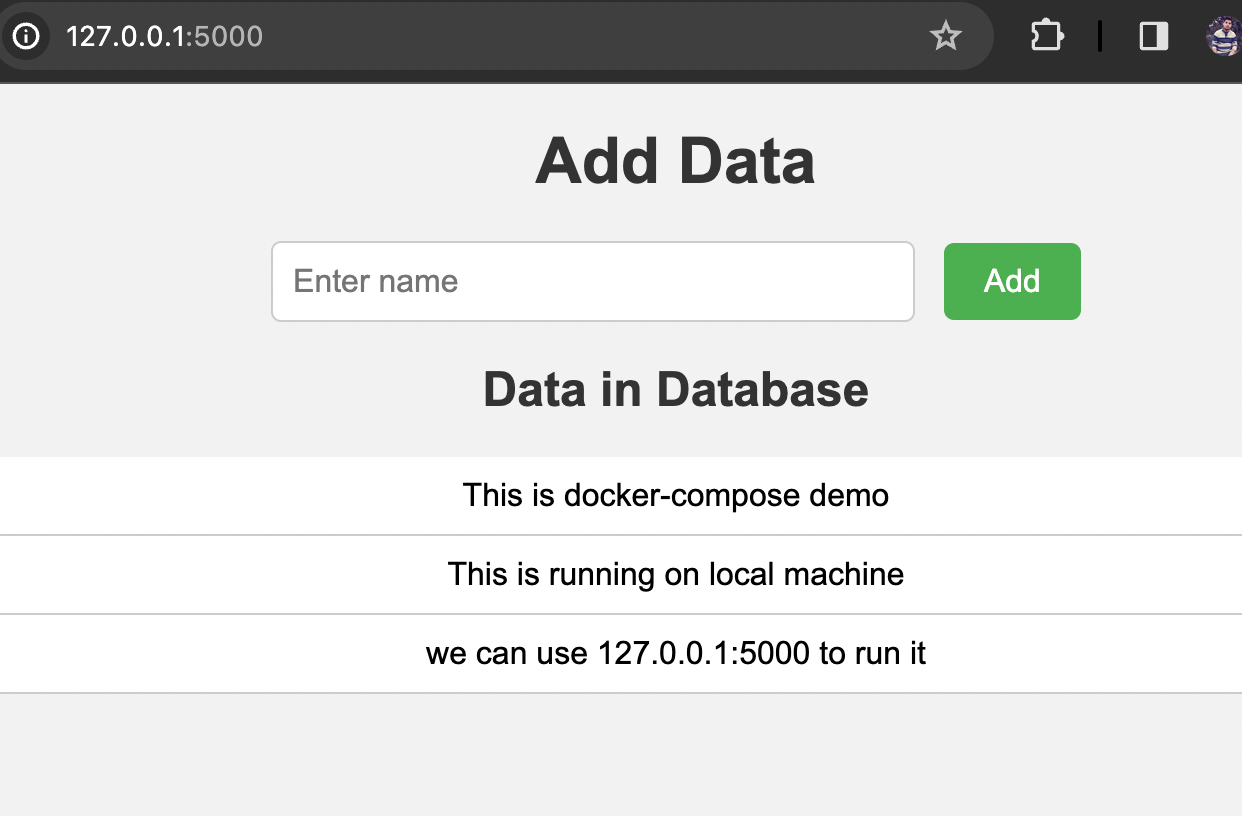Viewport: 1242px width, 816px height.
Task: Open the Extensions puzzle-piece menu
Action: pyautogui.click(x=1046, y=37)
